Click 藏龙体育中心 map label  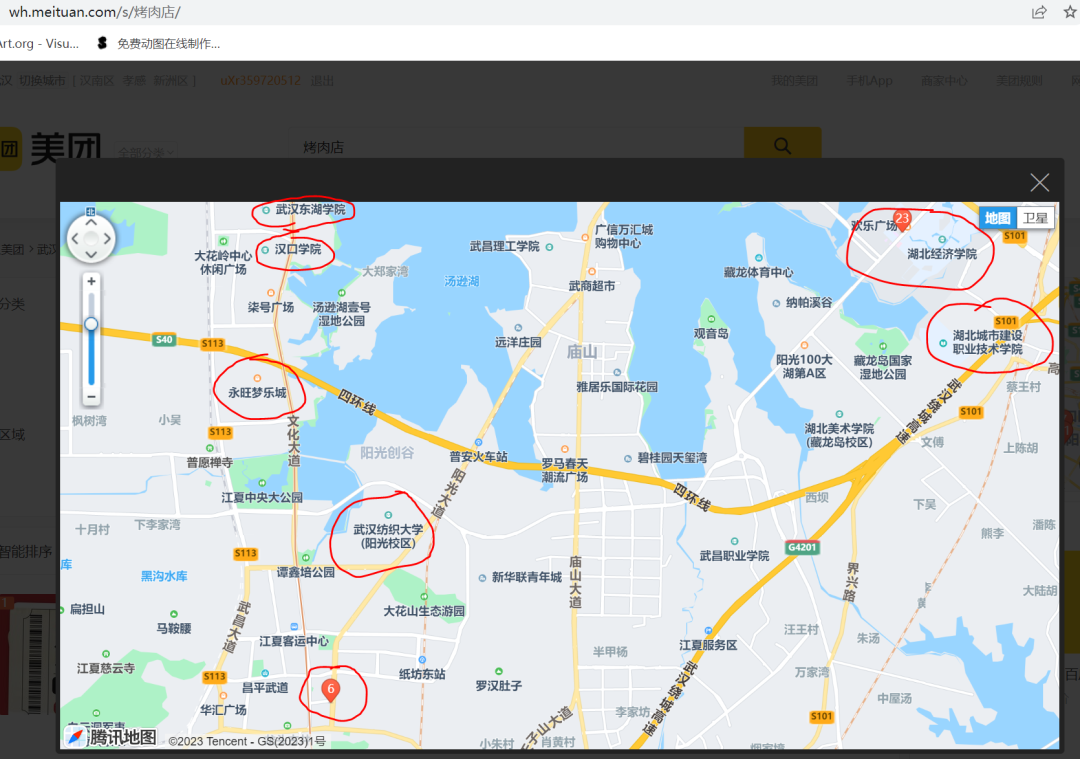click(x=758, y=272)
